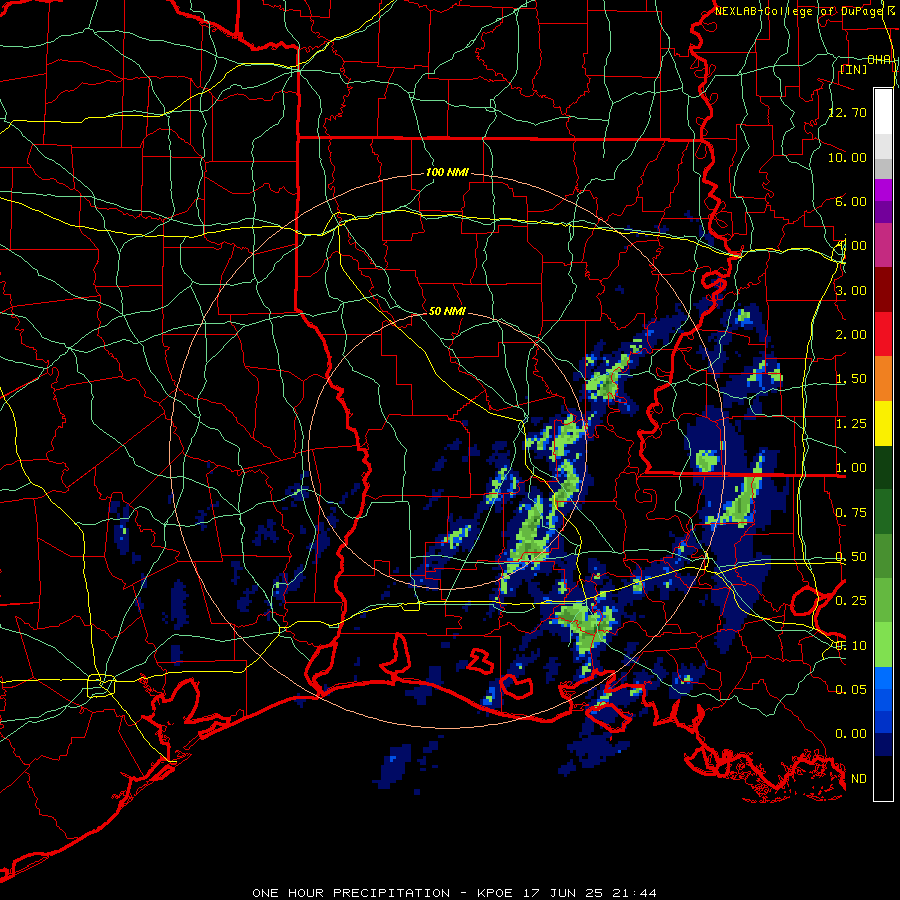Select the 1.25 legend value
Screen dimensions: 900x900
pyautogui.click(x=851, y=424)
